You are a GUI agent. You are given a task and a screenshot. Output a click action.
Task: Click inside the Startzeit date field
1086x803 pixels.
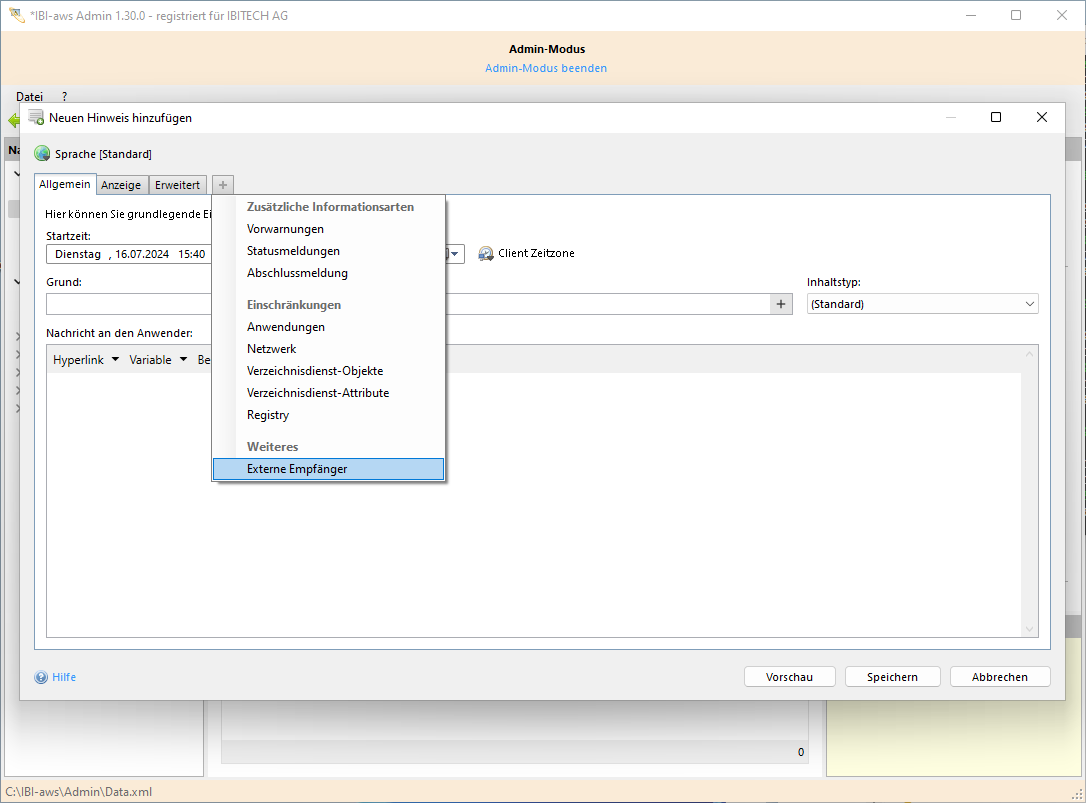click(128, 254)
